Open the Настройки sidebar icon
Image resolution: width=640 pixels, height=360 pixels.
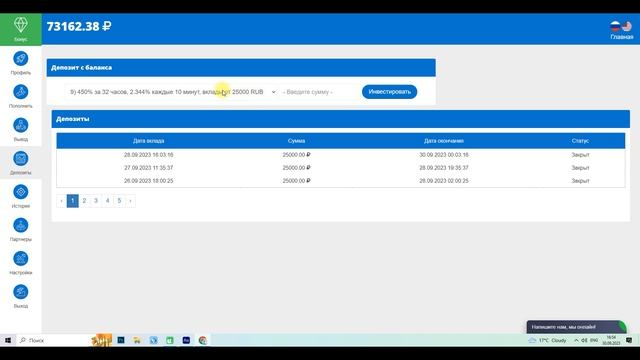(x=21, y=258)
